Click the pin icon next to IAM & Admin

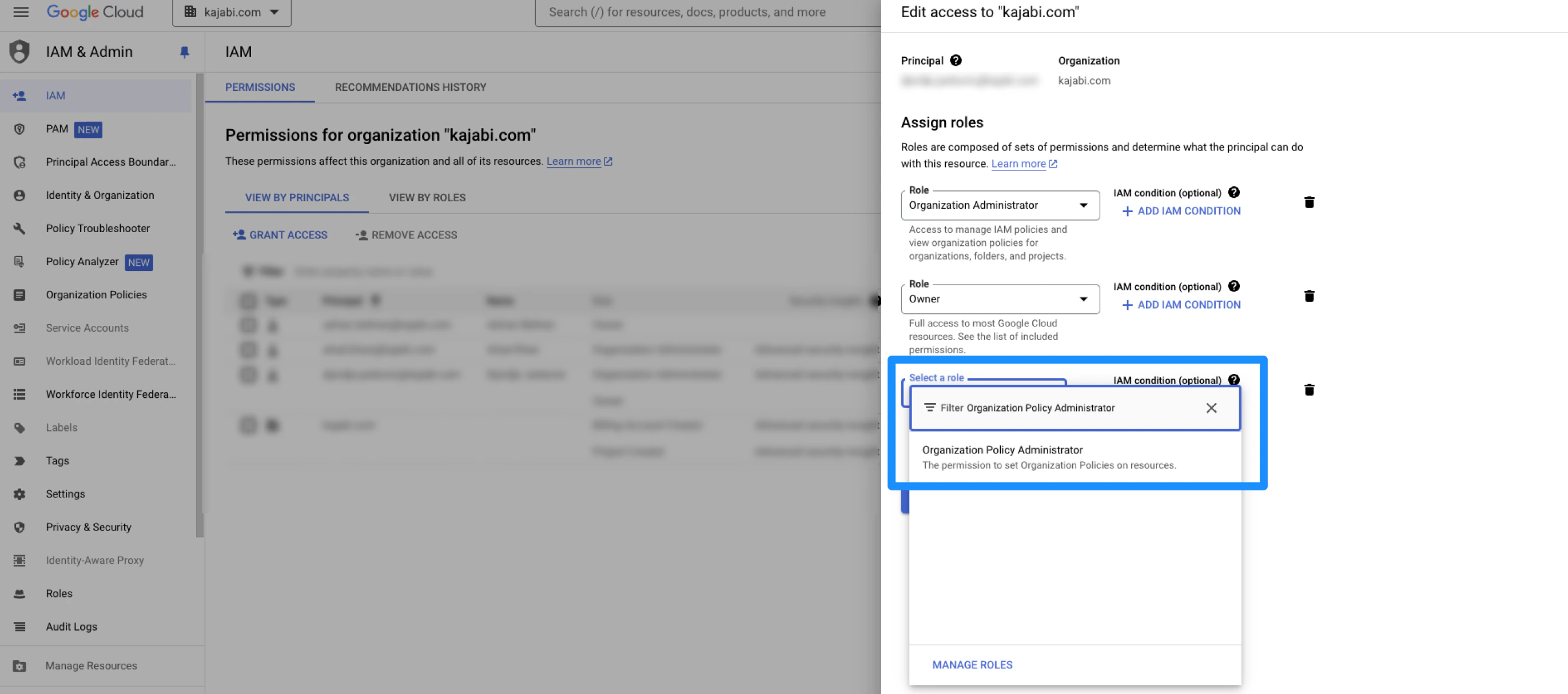185,53
